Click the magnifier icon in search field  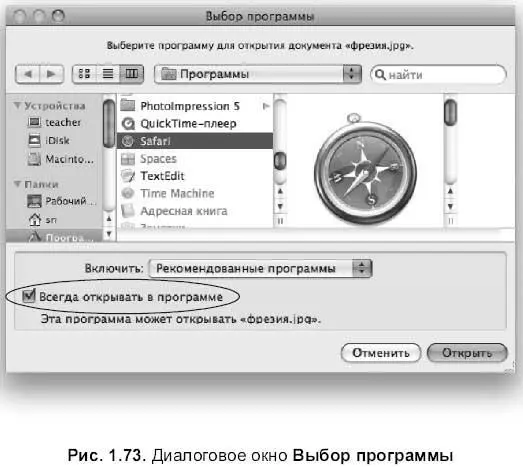[380, 74]
